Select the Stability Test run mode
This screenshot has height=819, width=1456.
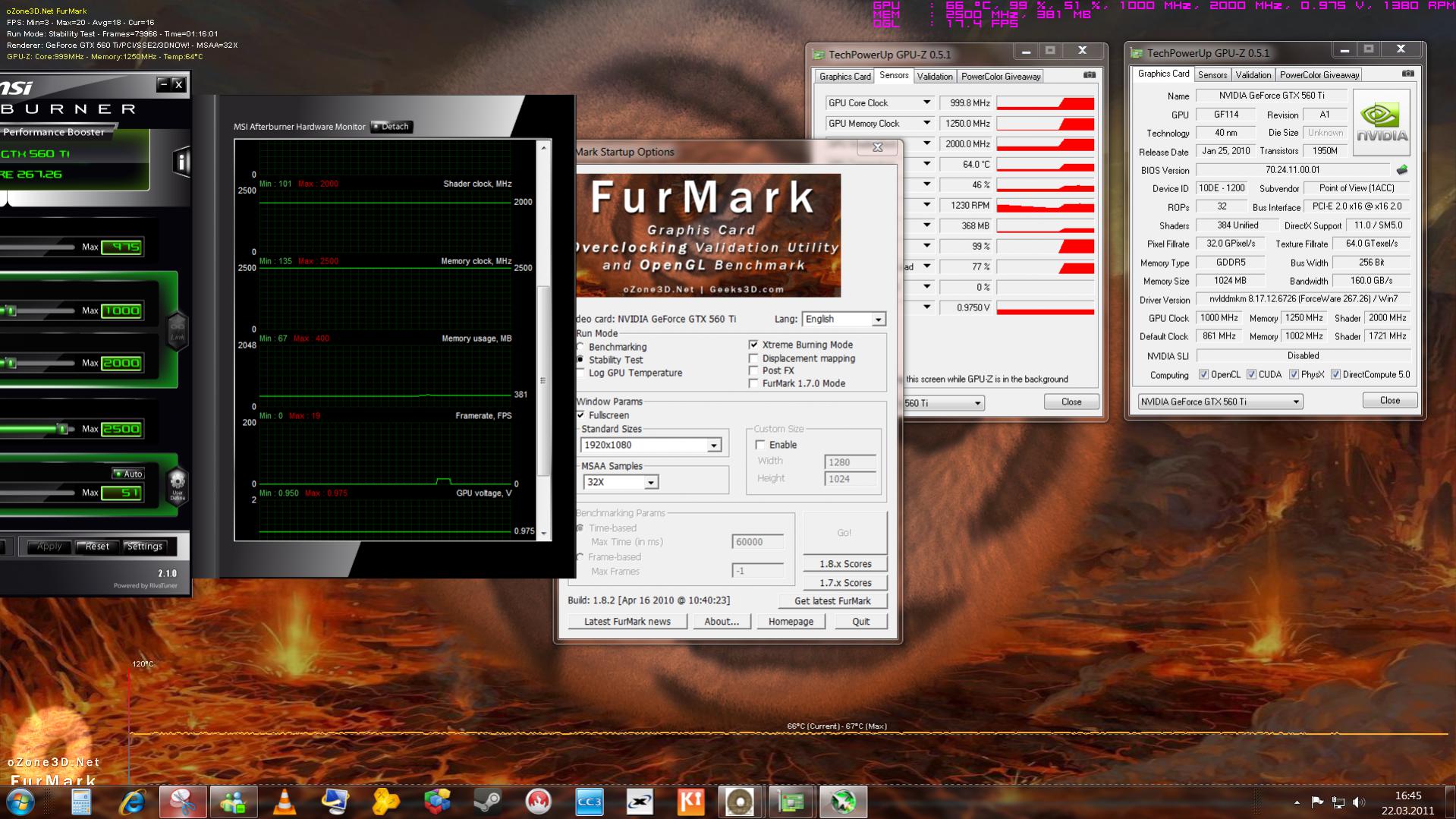coord(580,360)
